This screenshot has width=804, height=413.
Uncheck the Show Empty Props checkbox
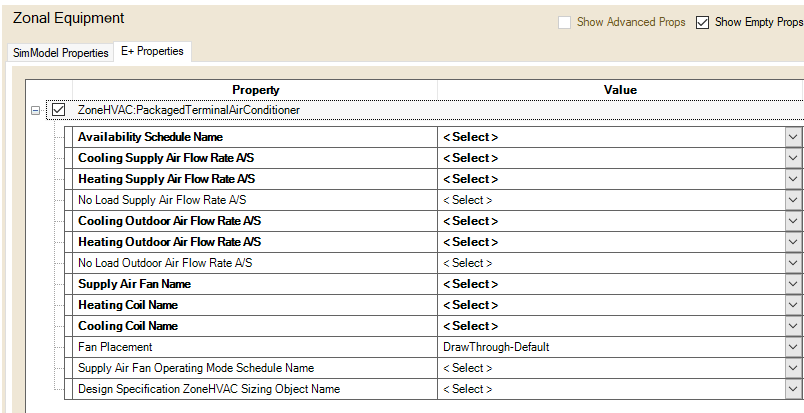[x=702, y=22]
